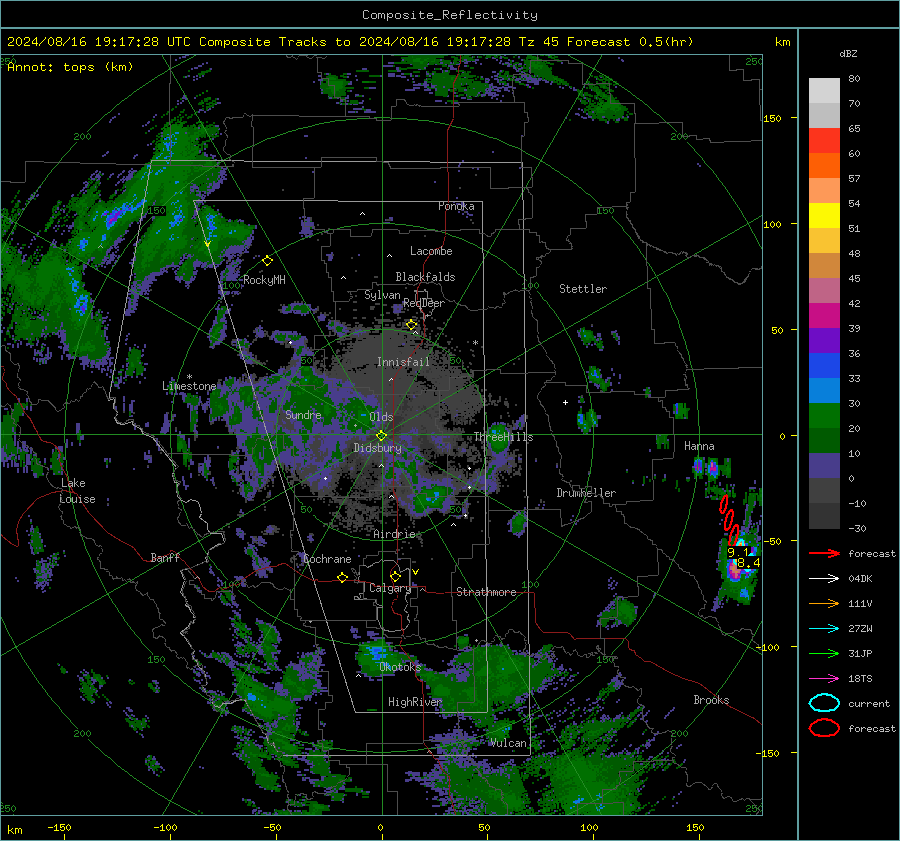Click the Sundre city label
The image size is (900, 841).
pos(303,414)
